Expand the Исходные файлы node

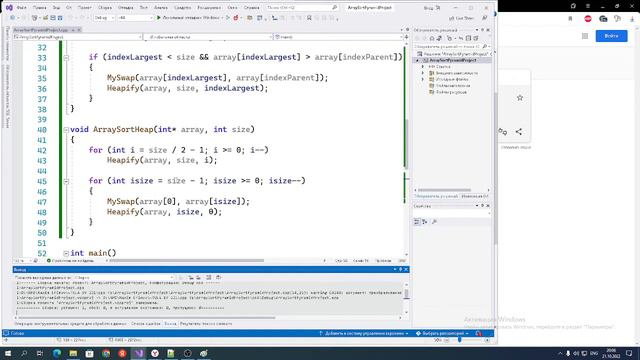[423, 79]
